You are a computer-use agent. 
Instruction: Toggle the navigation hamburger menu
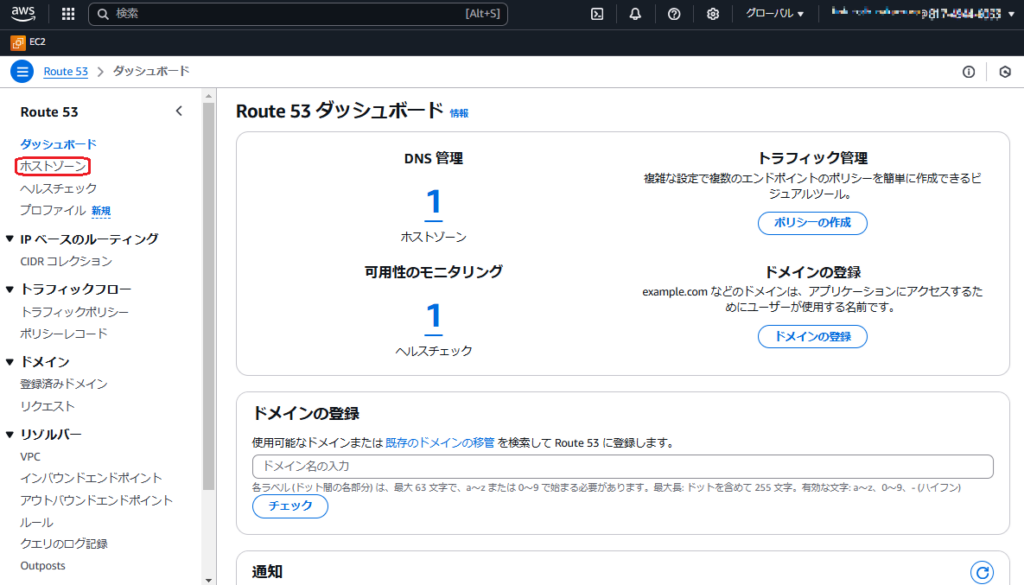coord(22,71)
